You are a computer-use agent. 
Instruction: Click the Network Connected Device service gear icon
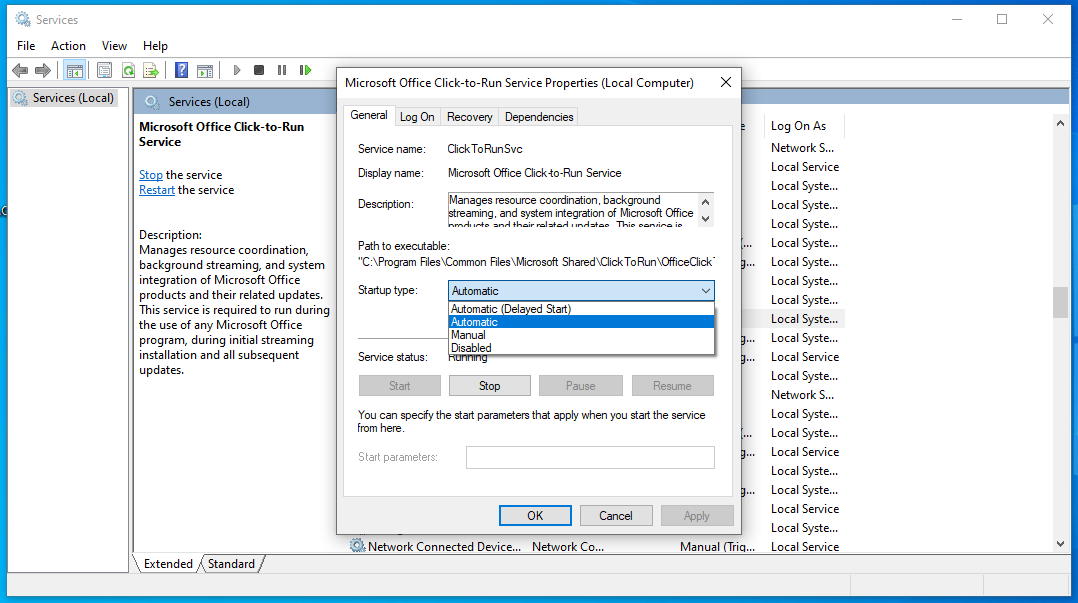point(357,546)
